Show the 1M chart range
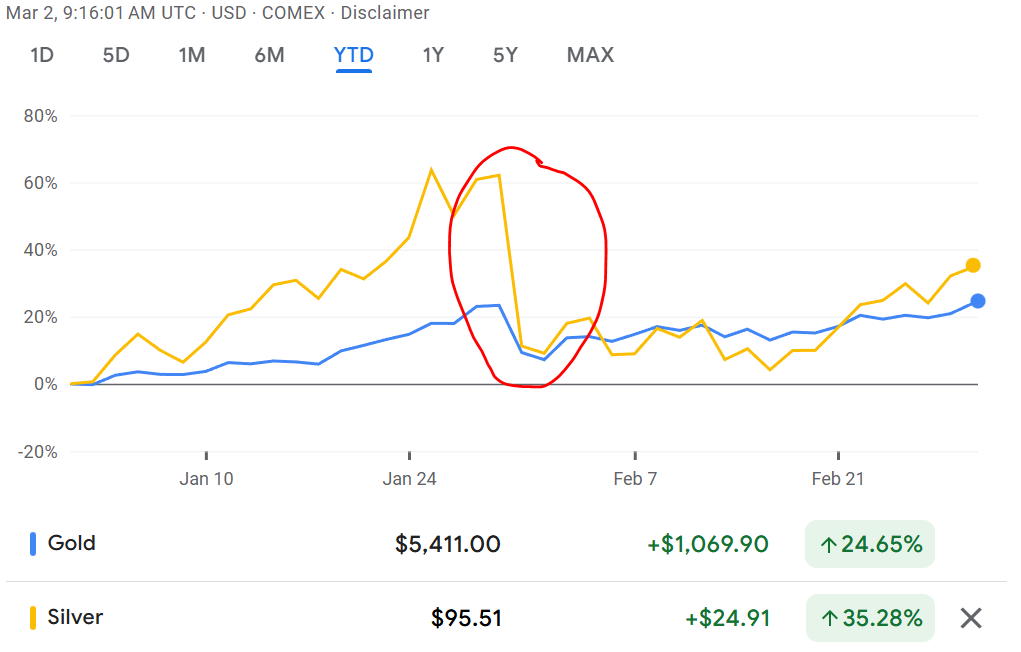1021x652 pixels. 192,55
